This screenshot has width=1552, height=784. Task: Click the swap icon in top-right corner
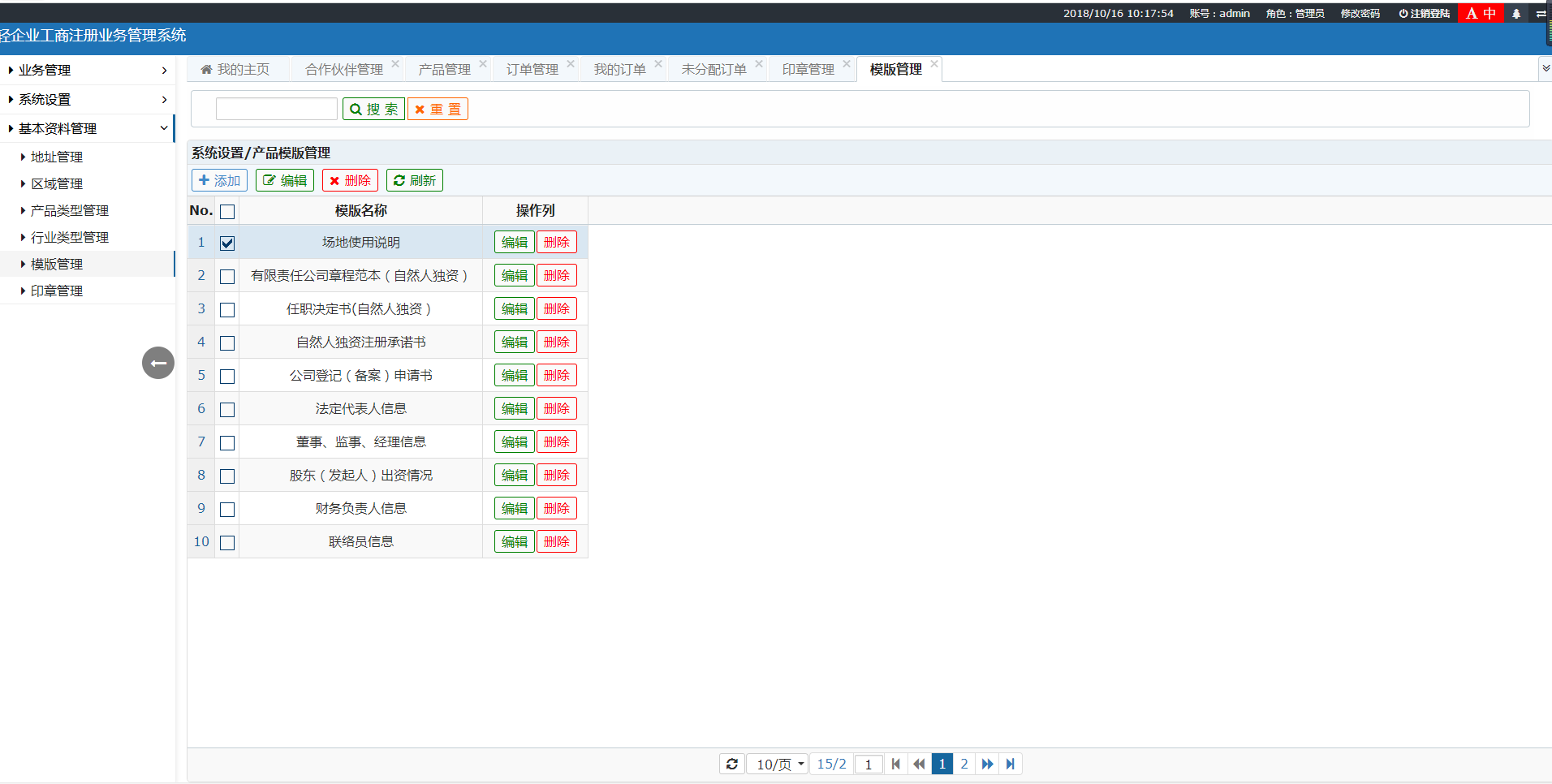coord(1541,14)
